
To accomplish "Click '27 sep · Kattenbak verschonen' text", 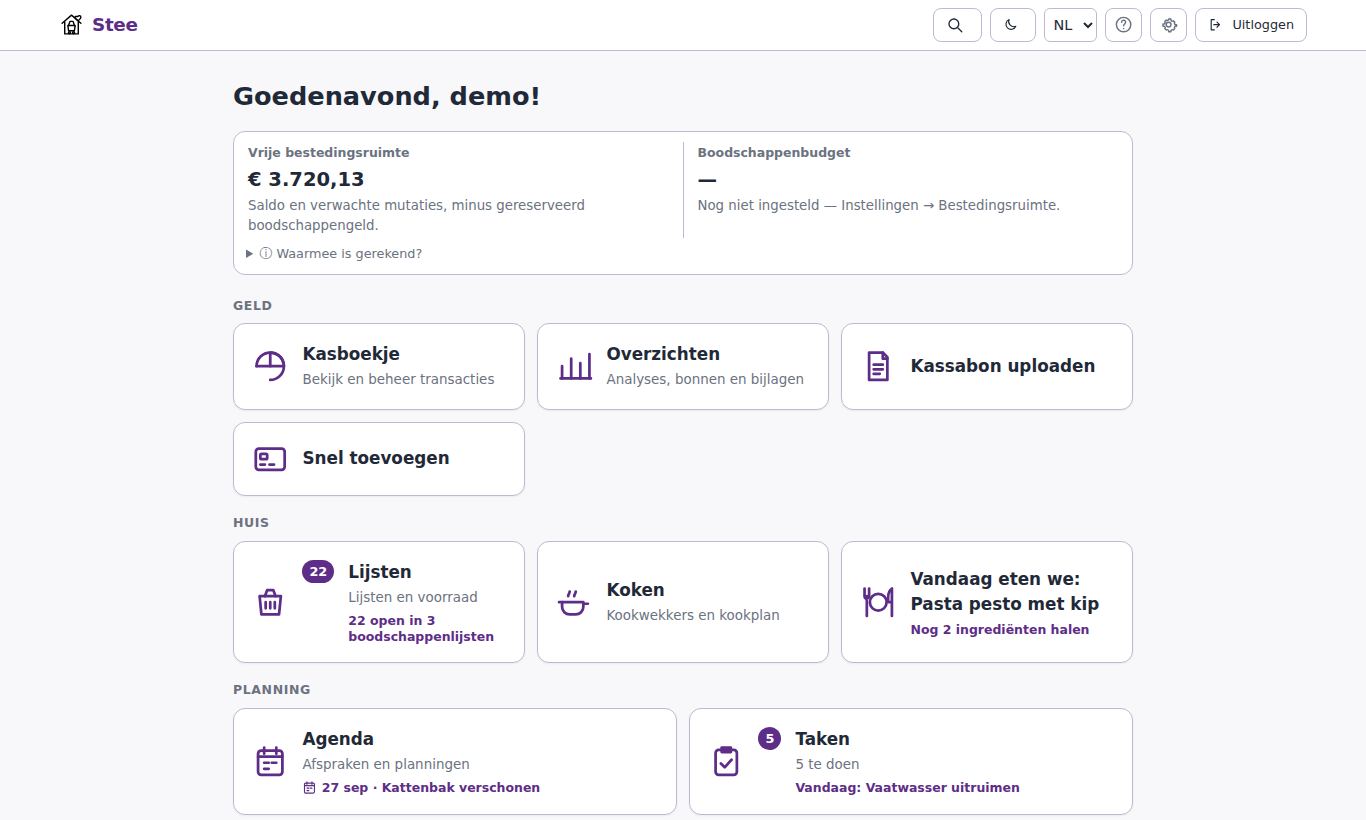I will click(431, 788).
